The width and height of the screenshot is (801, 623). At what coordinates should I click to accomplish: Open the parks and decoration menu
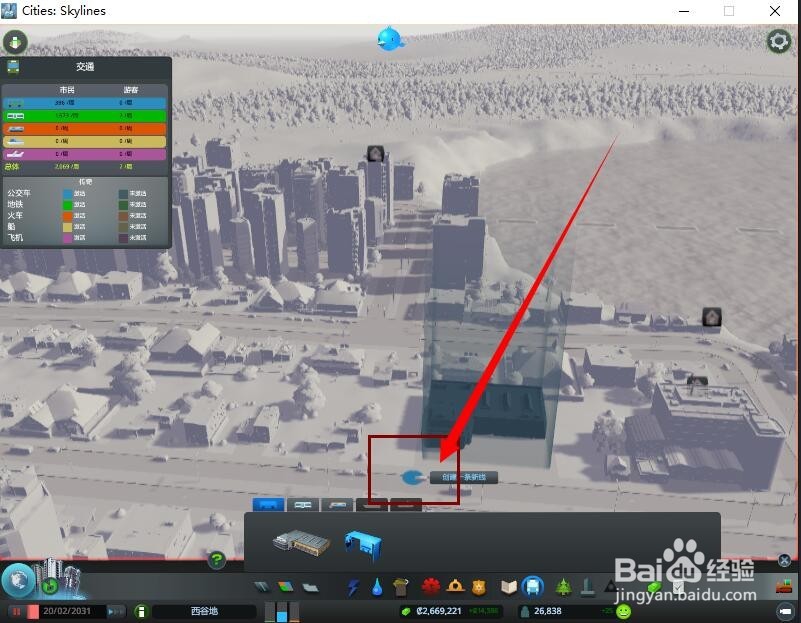[563, 587]
